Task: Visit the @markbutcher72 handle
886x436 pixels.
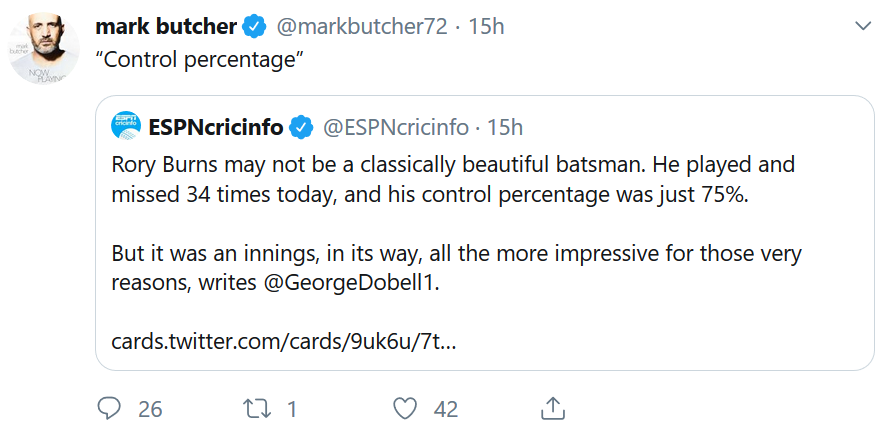Action: tap(367, 26)
